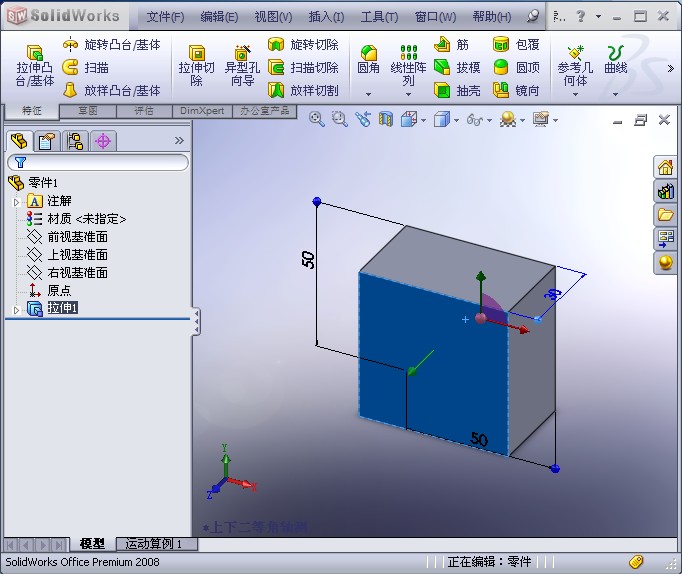Click the Extruded Boss/Base (拉伸凸台/基体) tool

tap(35, 65)
